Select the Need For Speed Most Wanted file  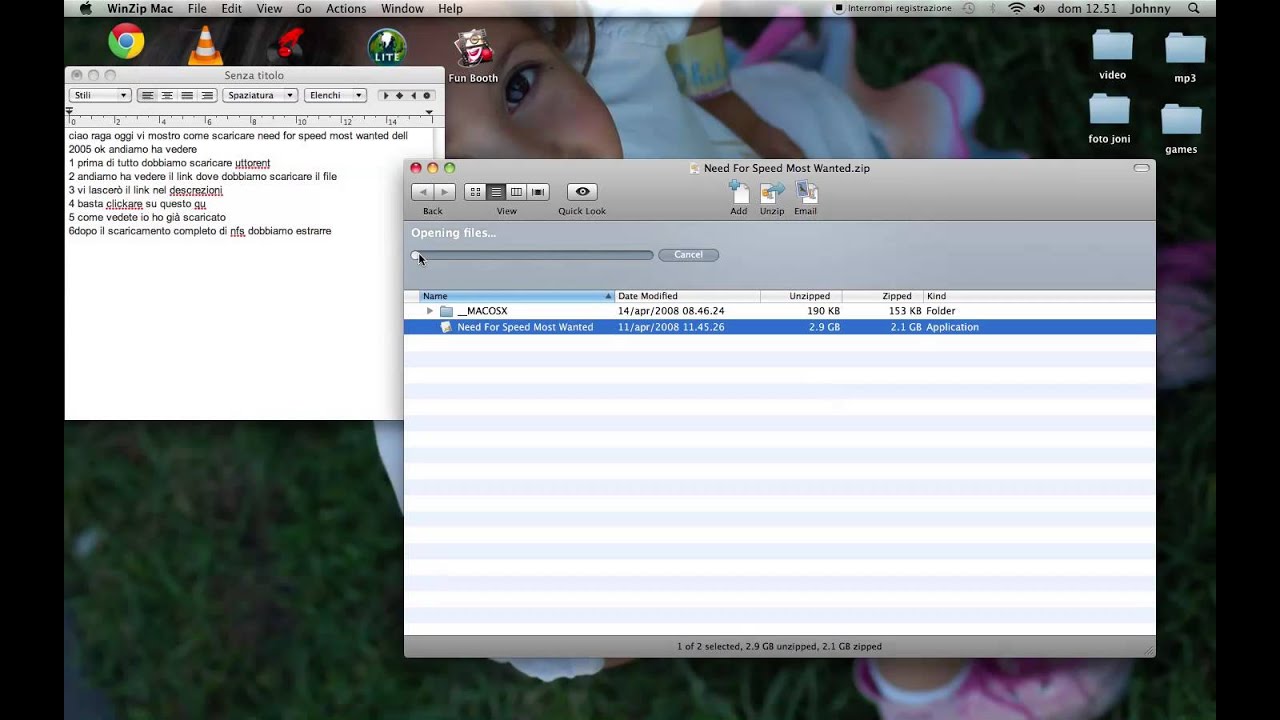click(x=779, y=327)
